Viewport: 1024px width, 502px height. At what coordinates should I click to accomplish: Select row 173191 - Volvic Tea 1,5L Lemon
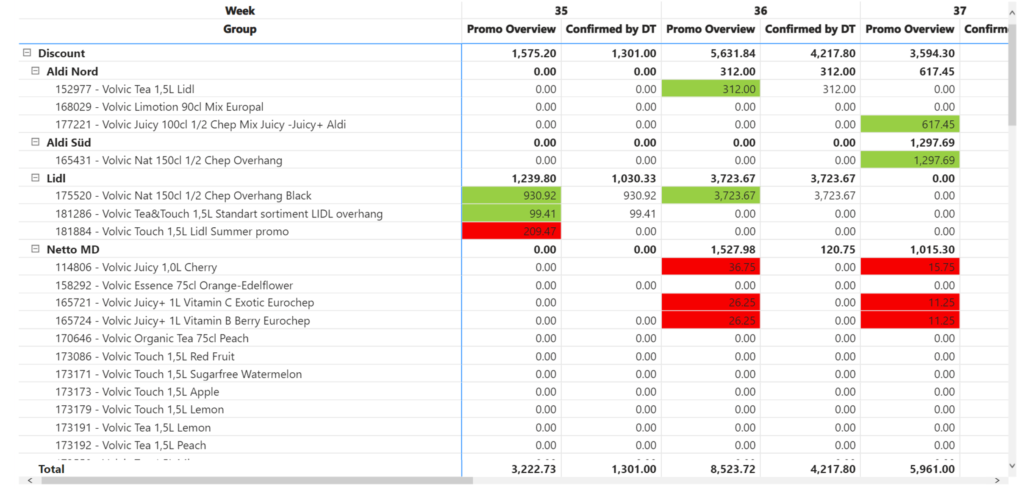pyautogui.click(x=240, y=428)
